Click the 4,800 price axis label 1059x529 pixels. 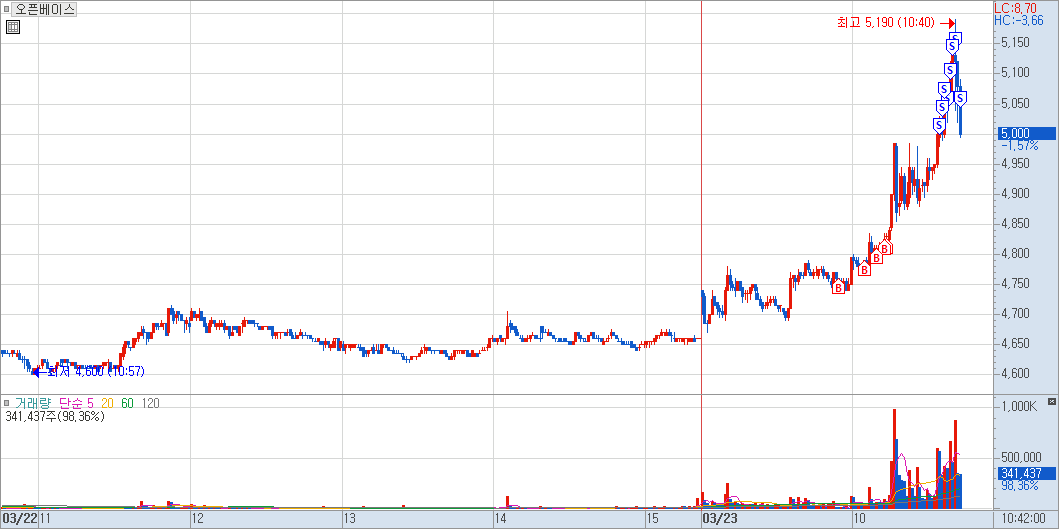[x=1015, y=253]
